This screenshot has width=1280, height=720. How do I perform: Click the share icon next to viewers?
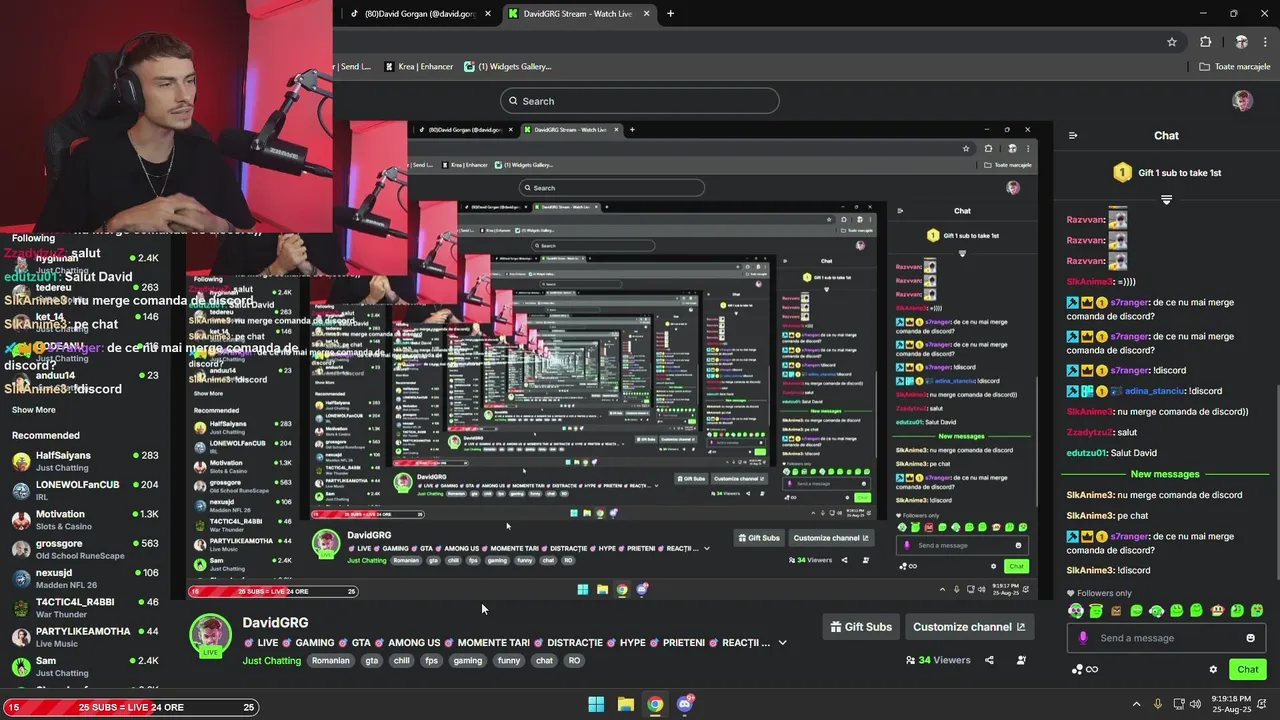pos(989,660)
